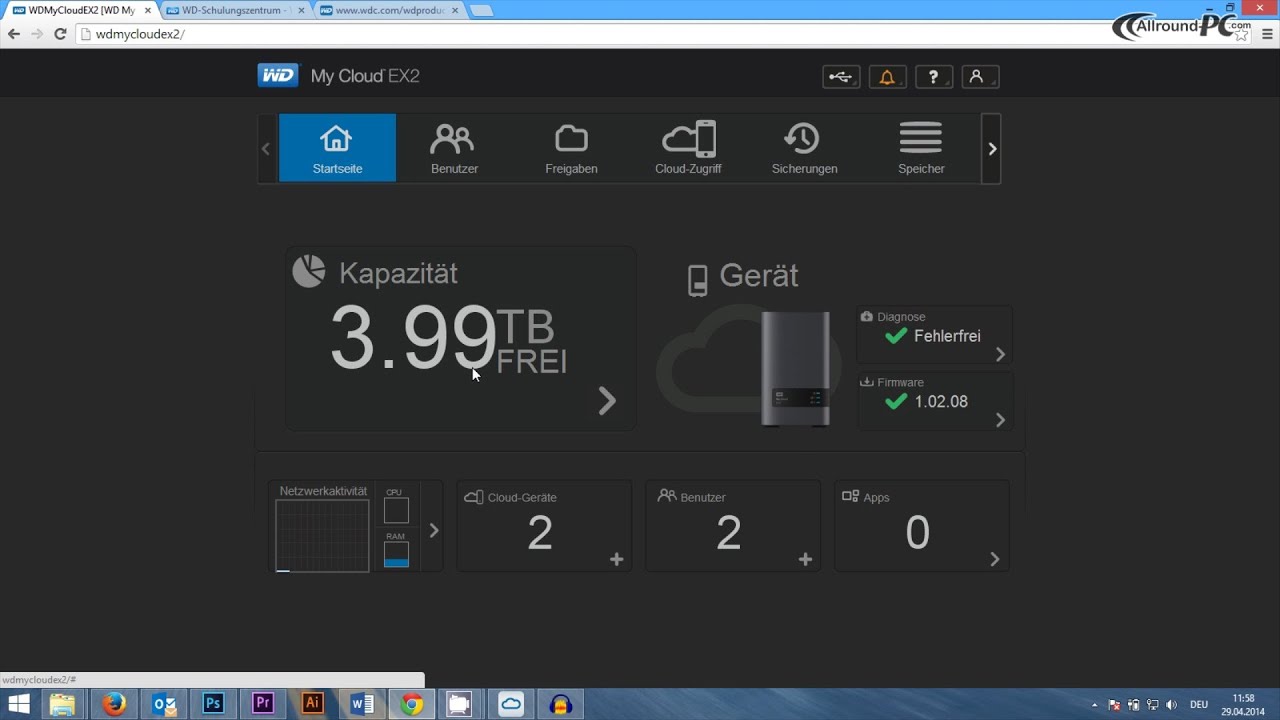Open WD My Cloud app in taskbar
Image resolution: width=1280 pixels, height=720 pixels.
click(x=511, y=704)
